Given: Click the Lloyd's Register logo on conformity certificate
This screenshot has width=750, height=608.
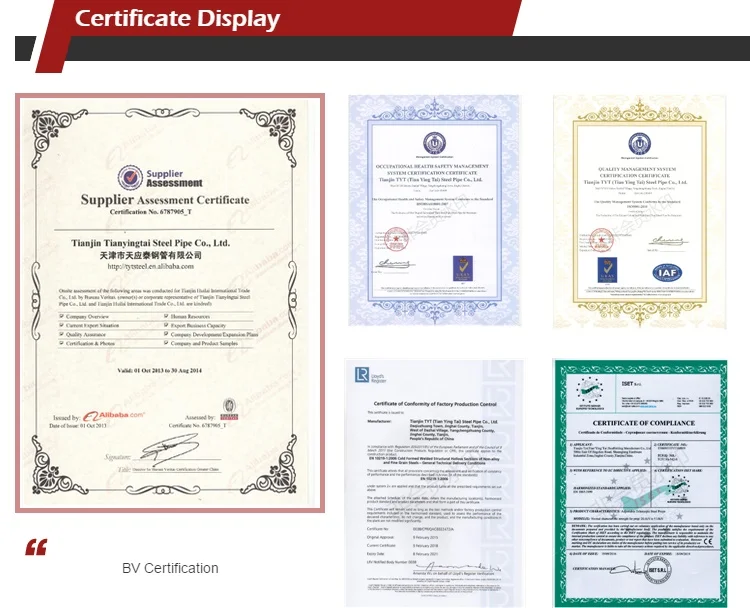Looking at the screenshot, I should pos(364,376).
